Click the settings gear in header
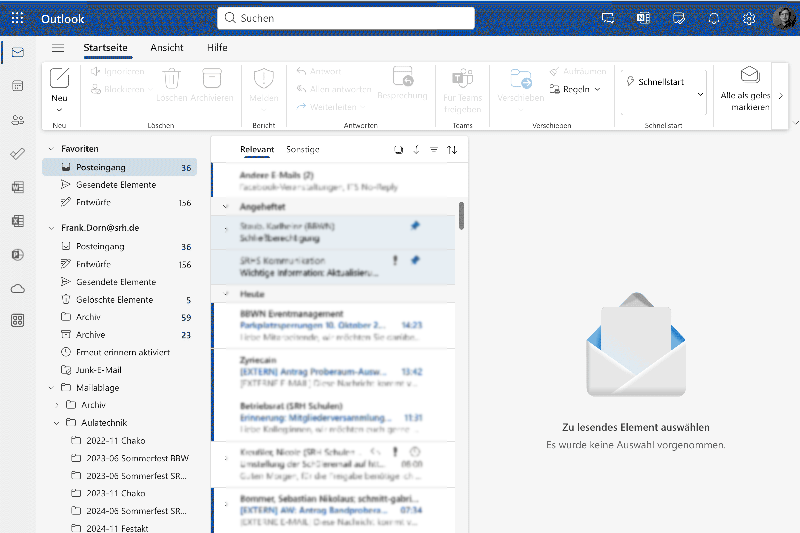800x533 pixels. coord(748,19)
